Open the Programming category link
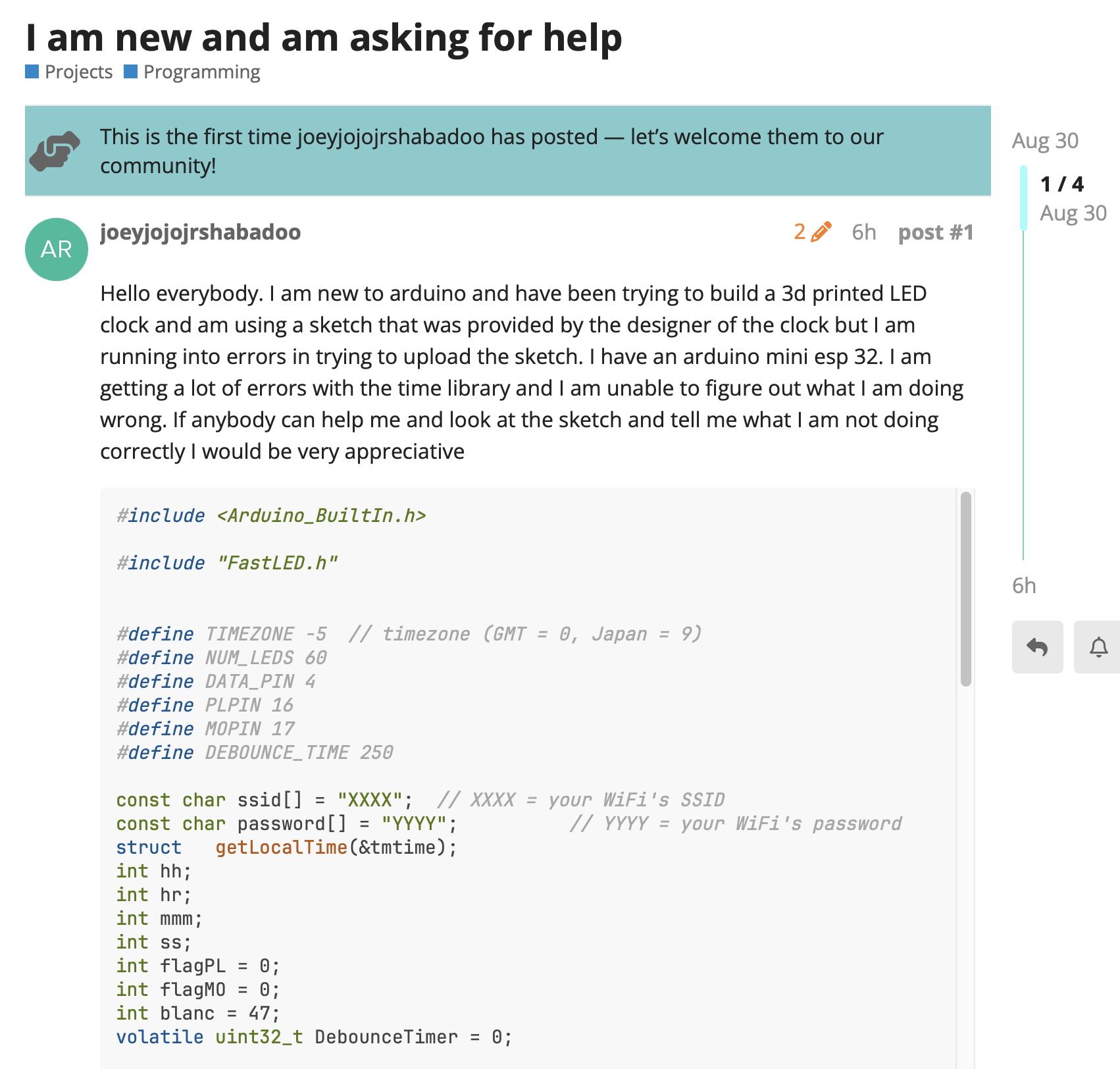Image resolution: width=1120 pixels, height=1069 pixels. tap(201, 72)
